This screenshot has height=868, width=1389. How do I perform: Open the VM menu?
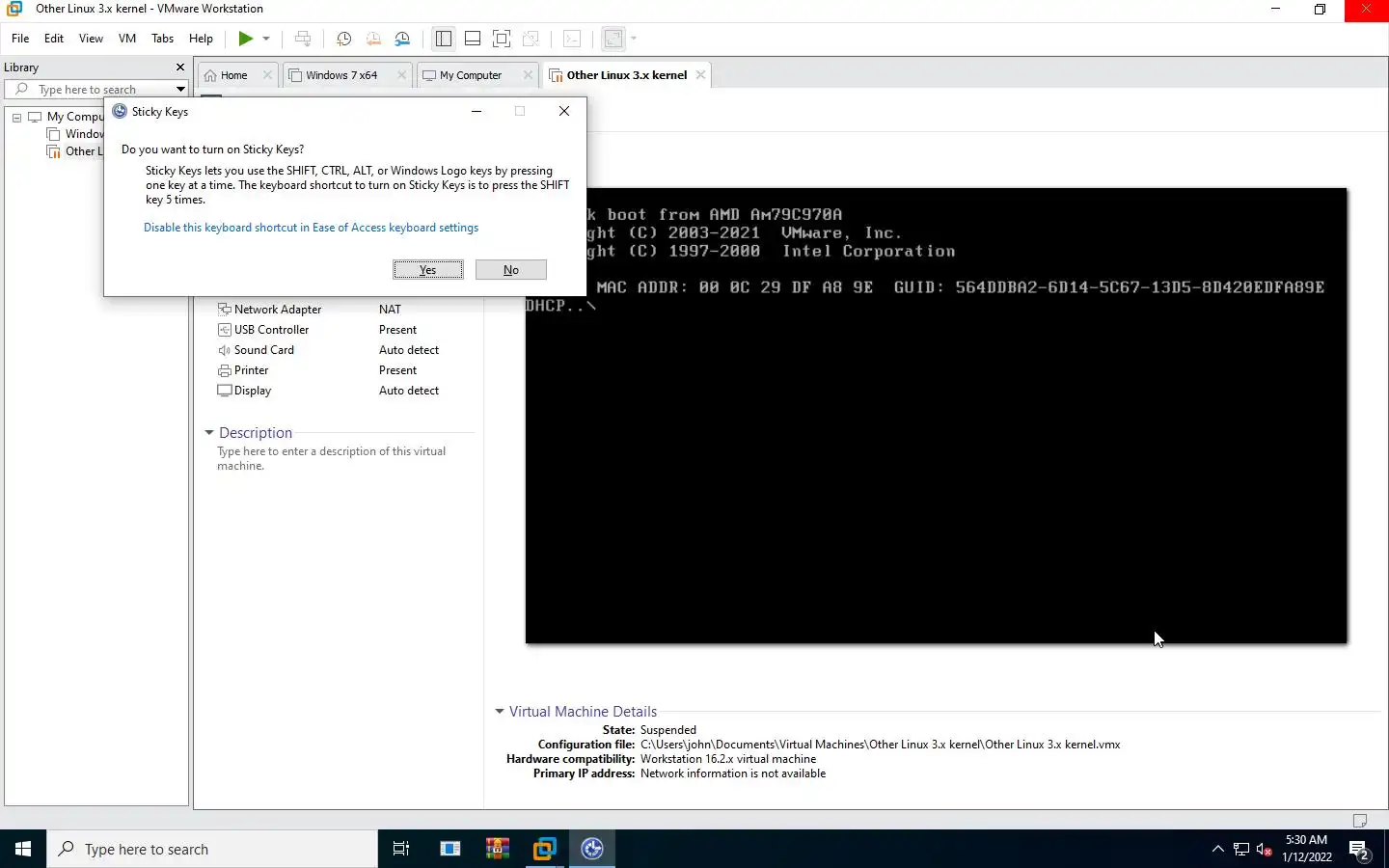127,39
